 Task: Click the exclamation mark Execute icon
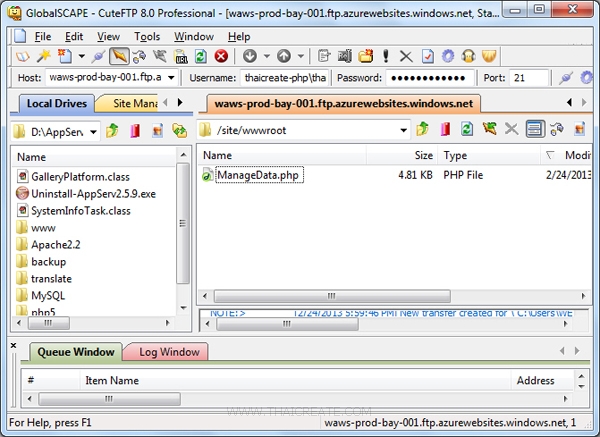[x=386, y=57]
